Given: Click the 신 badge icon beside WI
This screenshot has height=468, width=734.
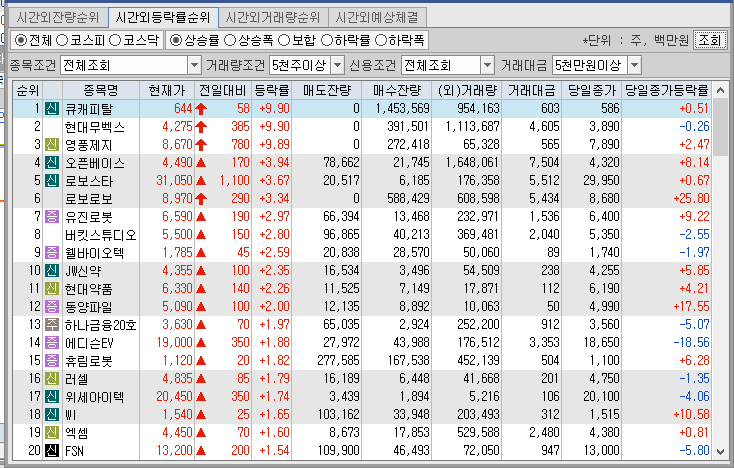Looking at the screenshot, I should (x=51, y=415).
